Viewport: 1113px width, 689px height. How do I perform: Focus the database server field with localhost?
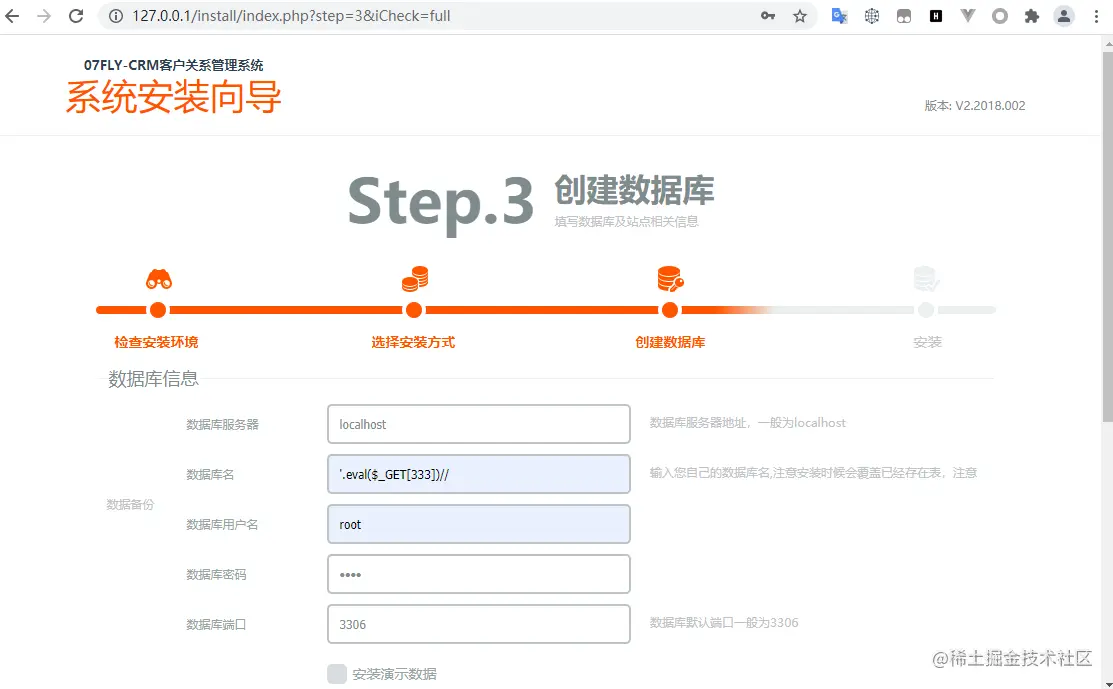point(478,424)
